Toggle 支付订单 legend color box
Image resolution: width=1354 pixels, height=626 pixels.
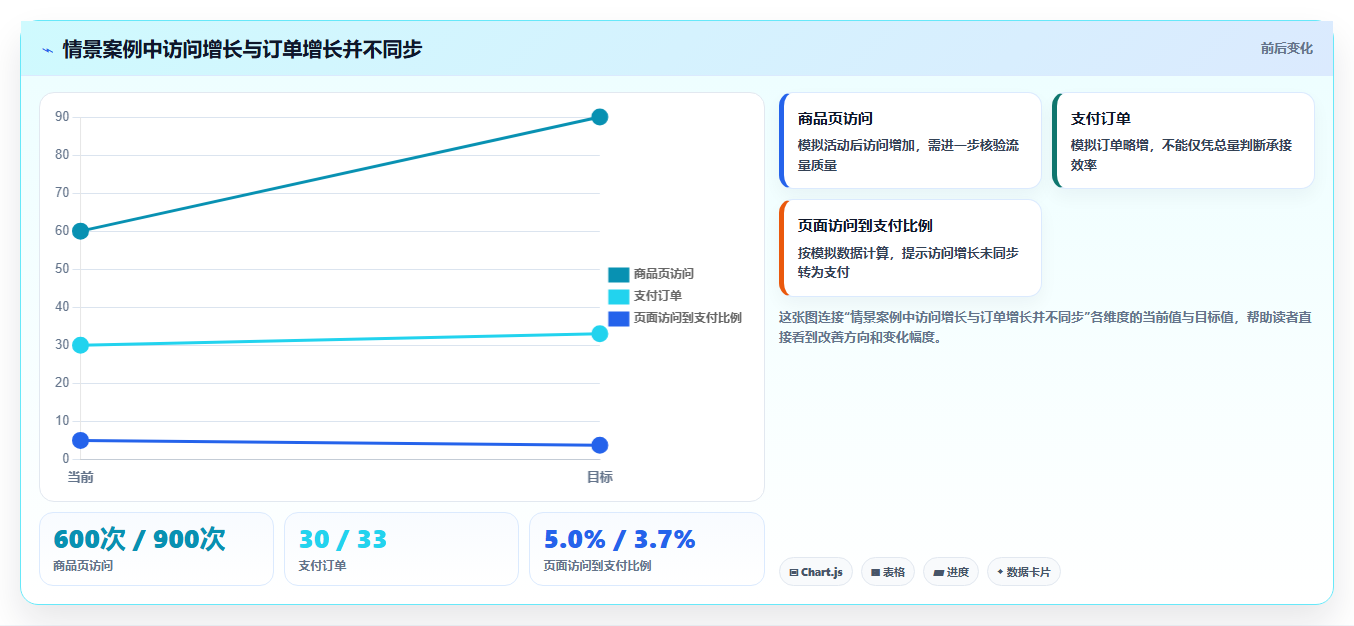pos(618,296)
